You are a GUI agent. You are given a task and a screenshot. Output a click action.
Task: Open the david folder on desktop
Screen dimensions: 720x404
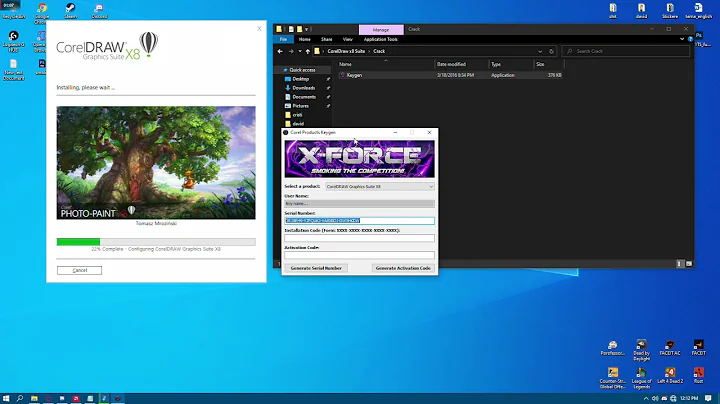pos(641,11)
